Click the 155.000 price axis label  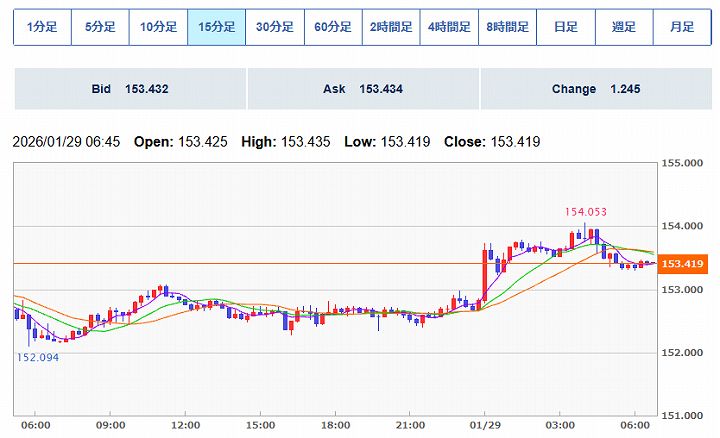[685, 163]
